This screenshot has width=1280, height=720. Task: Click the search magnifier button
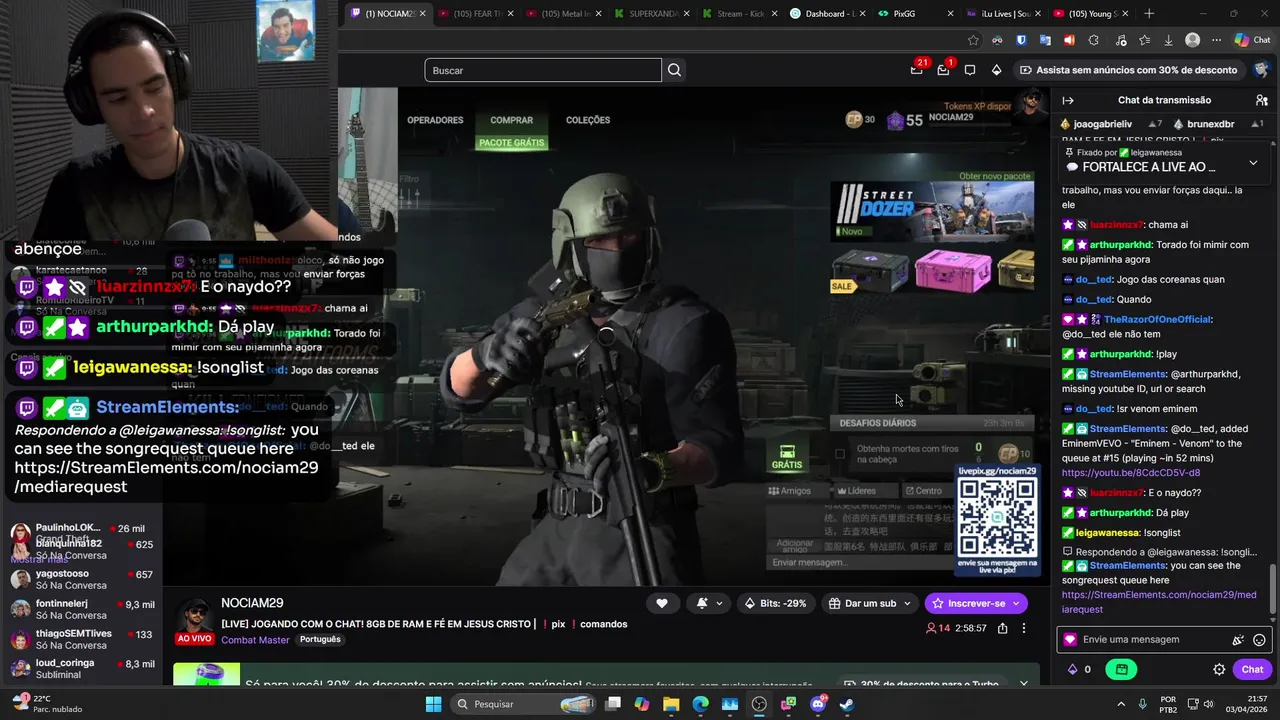coord(675,70)
